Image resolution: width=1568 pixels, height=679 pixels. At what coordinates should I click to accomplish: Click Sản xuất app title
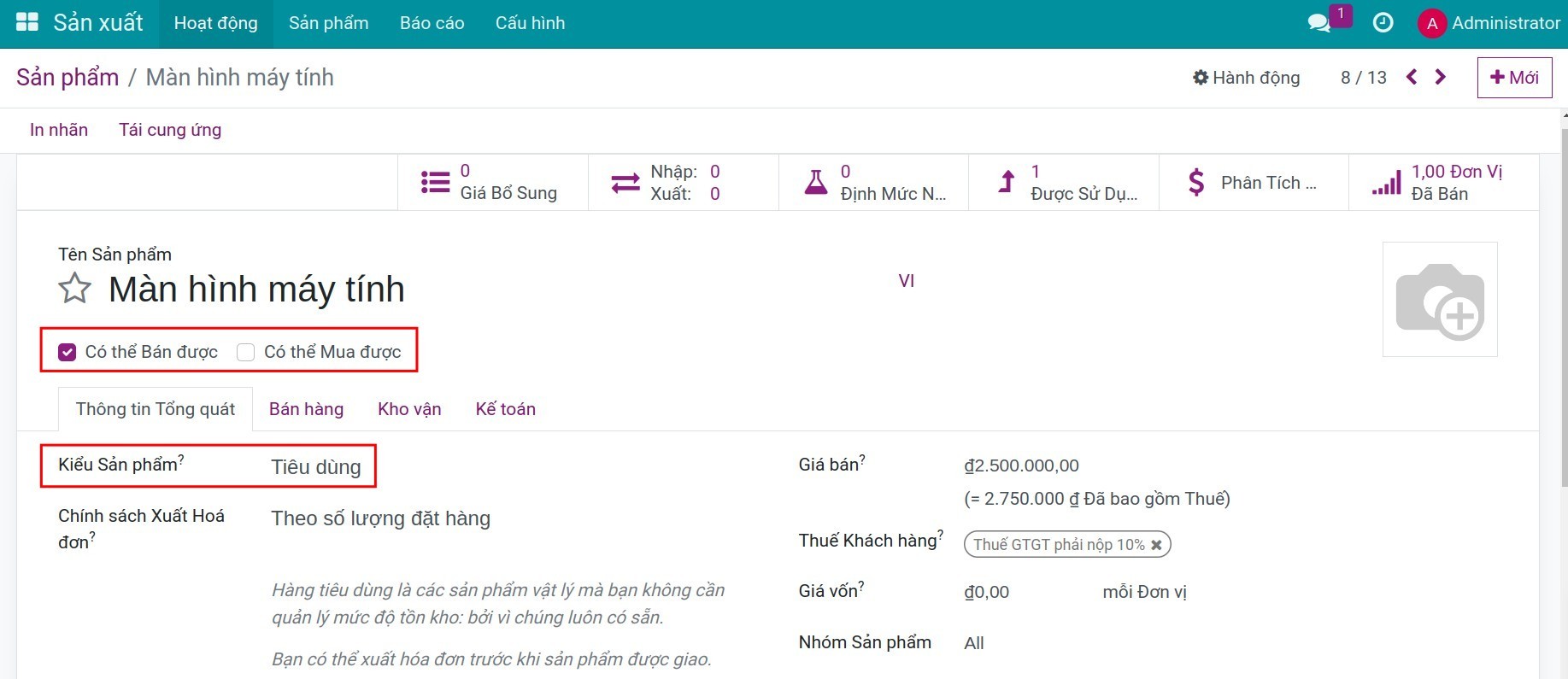point(98,23)
